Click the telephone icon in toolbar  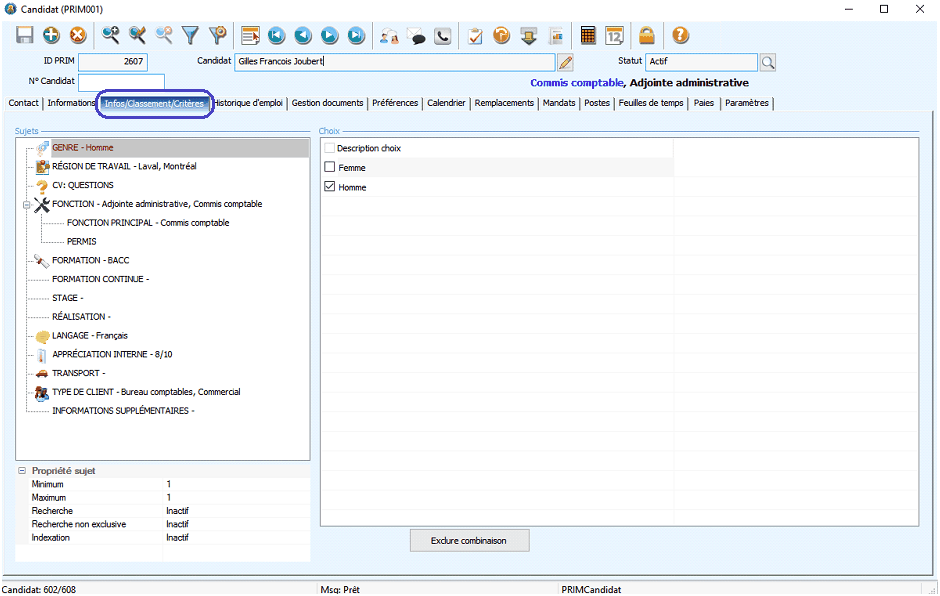pyautogui.click(x=442, y=35)
